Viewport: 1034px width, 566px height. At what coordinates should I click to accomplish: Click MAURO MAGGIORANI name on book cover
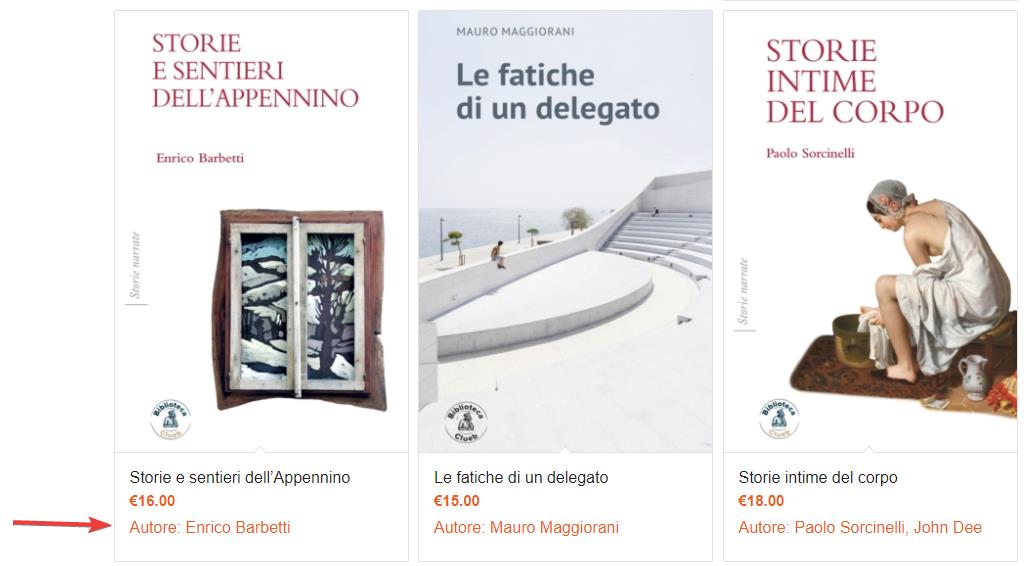click(515, 31)
